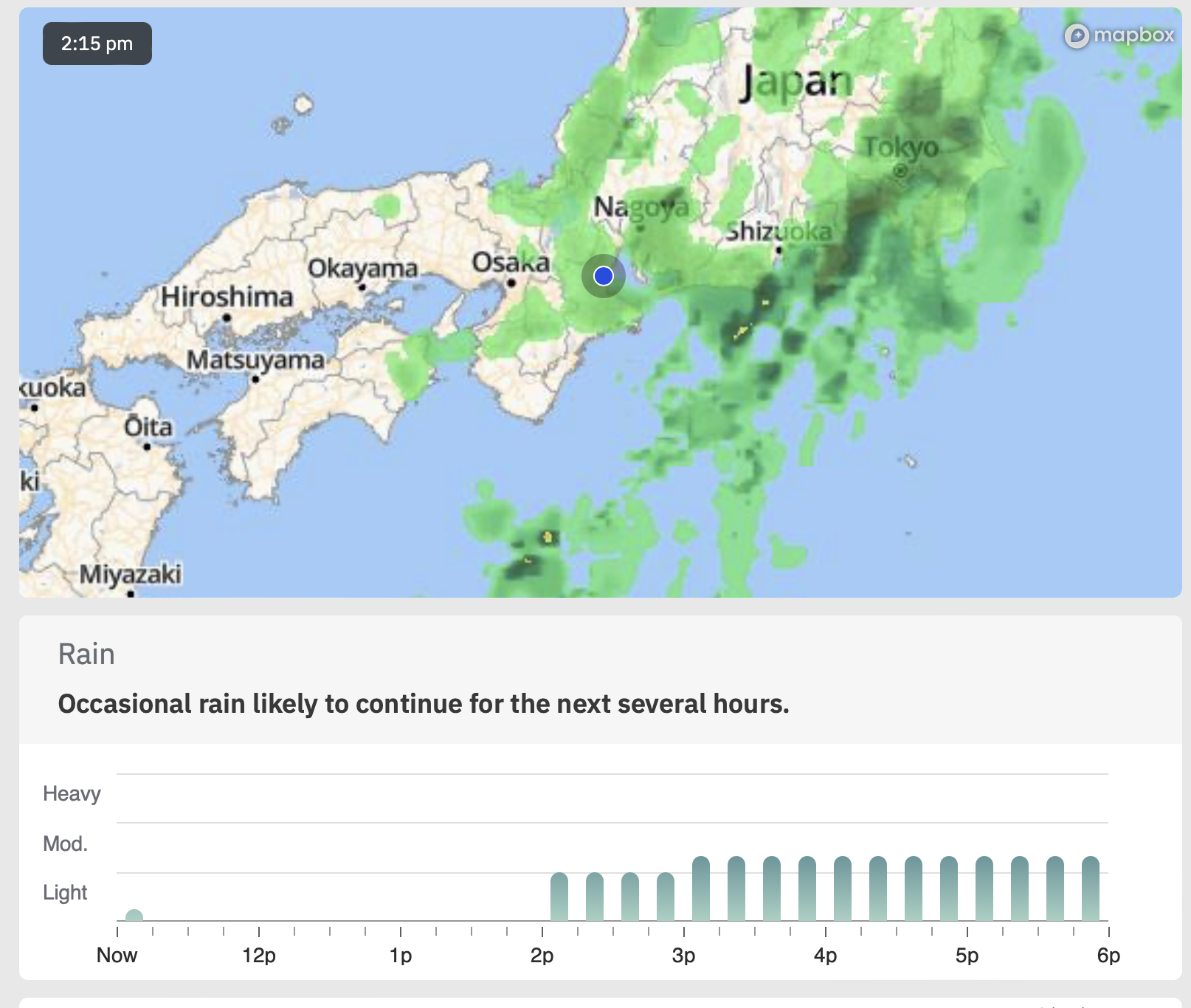Click the Light intensity axis label
The width and height of the screenshot is (1191, 1008).
(x=65, y=893)
